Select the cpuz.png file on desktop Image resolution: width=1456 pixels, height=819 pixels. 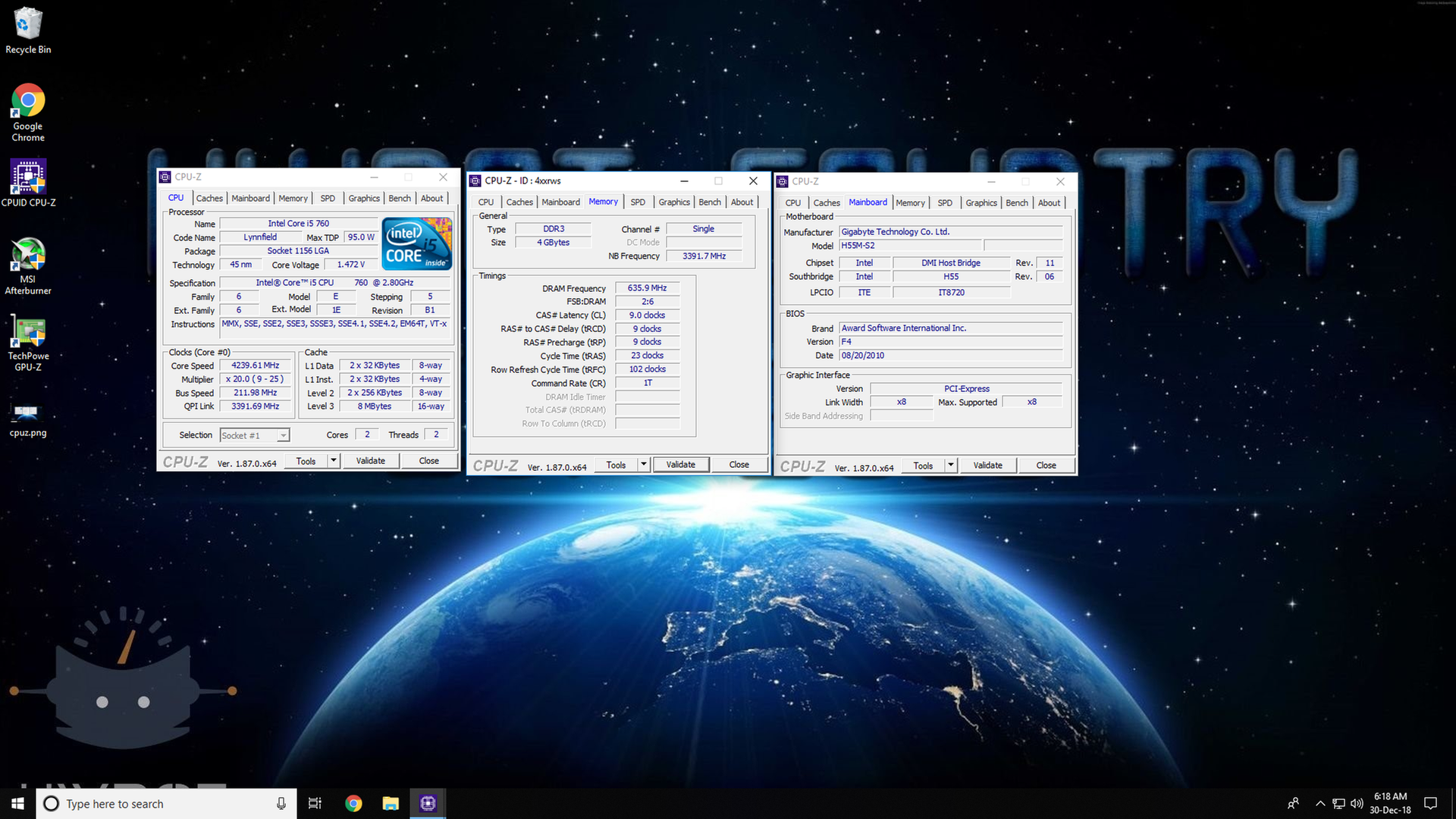tap(28, 419)
